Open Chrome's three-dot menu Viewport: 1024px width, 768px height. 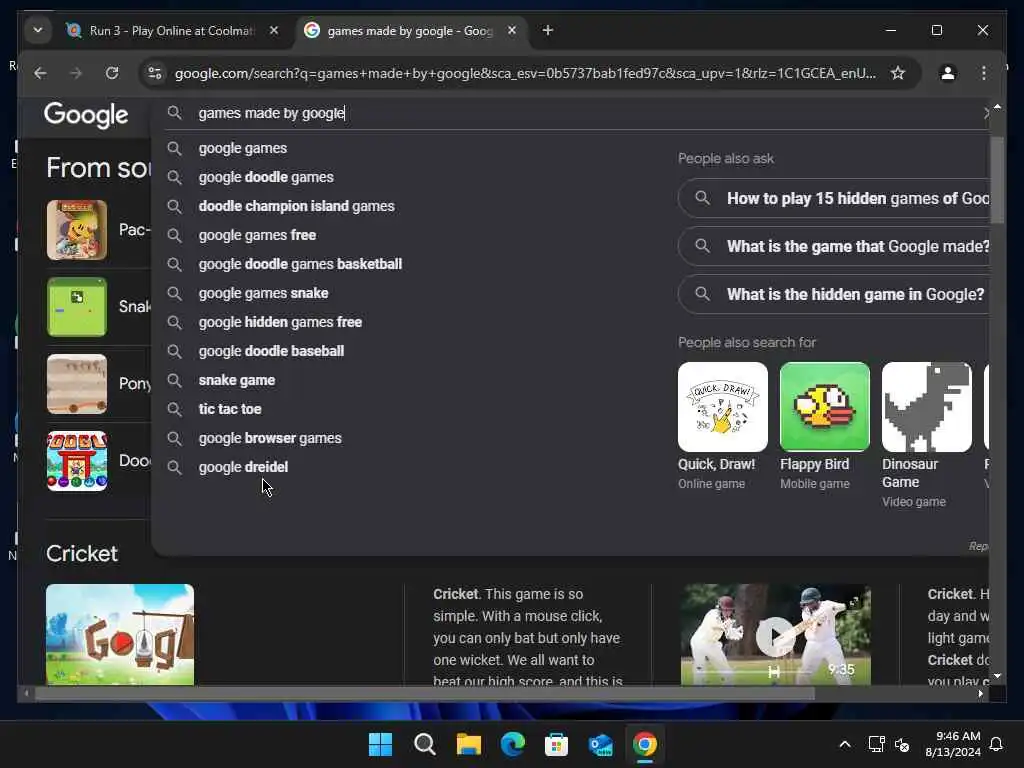(x=984, y=73)
